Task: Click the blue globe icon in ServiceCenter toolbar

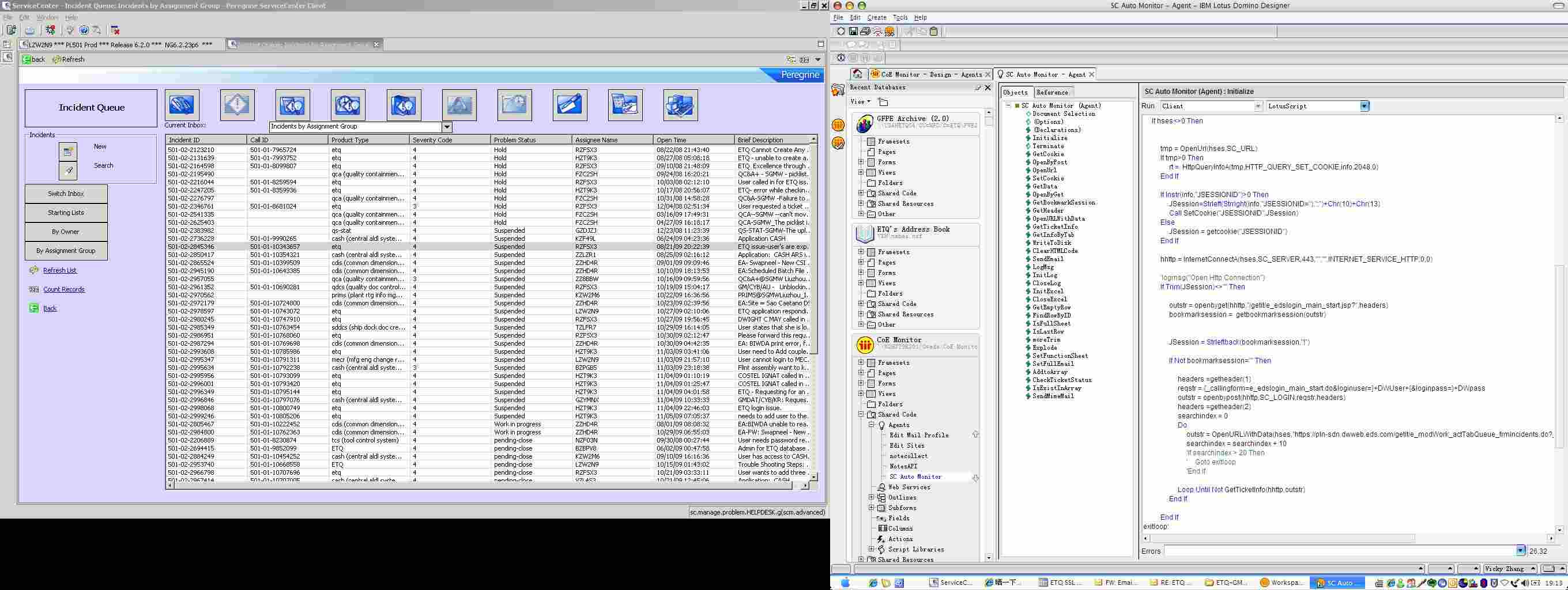Action: [84, 30]
